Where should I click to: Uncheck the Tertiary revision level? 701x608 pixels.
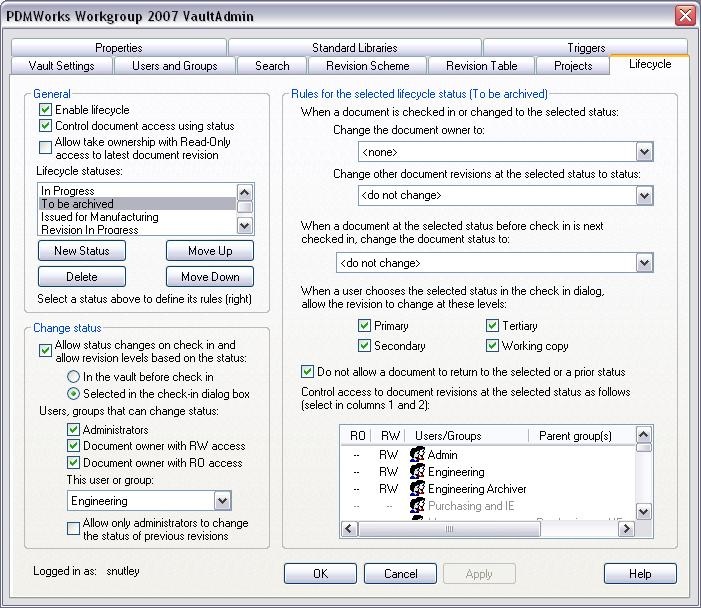tap(492, 325)
